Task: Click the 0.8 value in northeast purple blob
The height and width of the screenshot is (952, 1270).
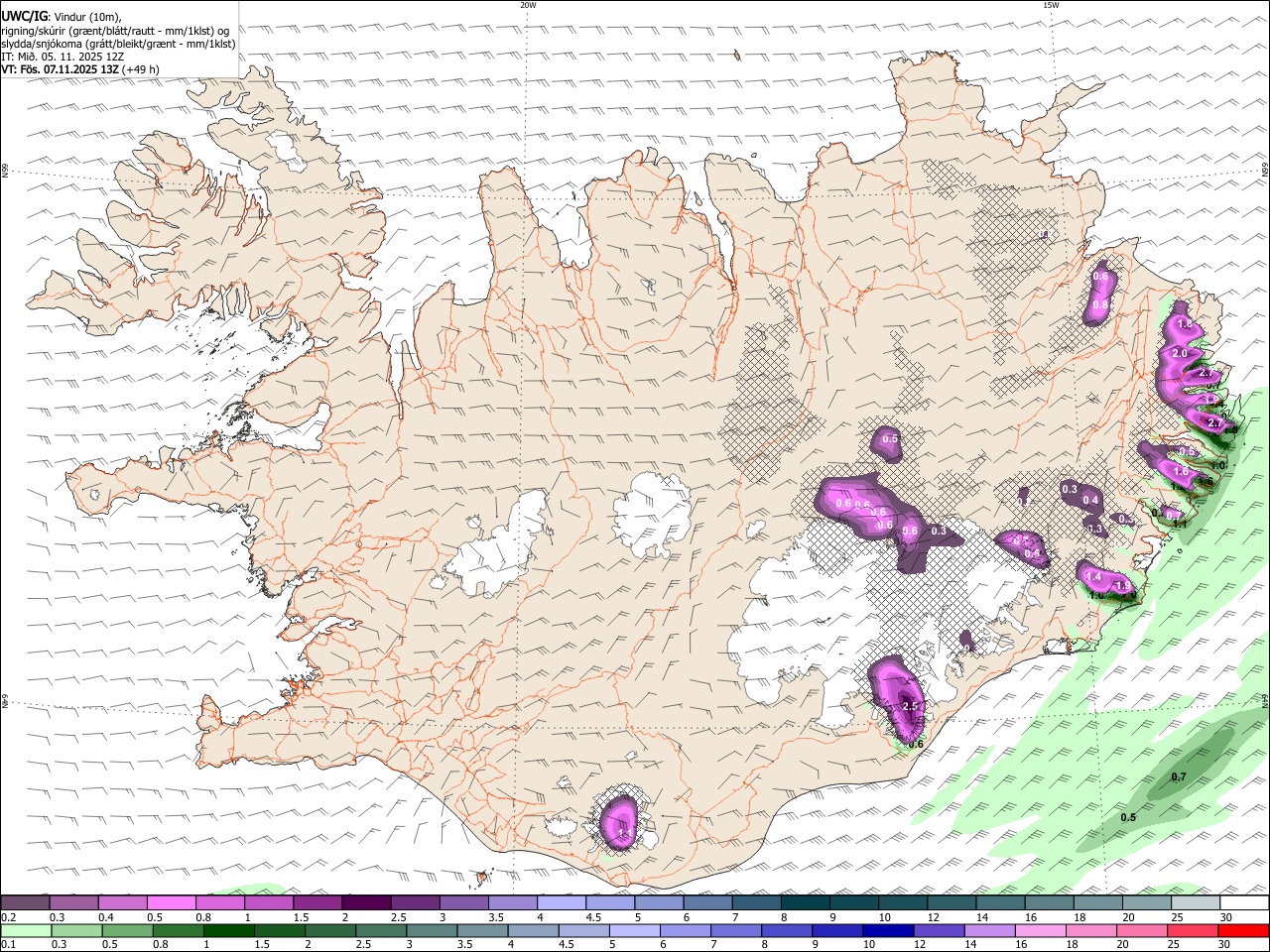Action: click(x=1099, y=305)
